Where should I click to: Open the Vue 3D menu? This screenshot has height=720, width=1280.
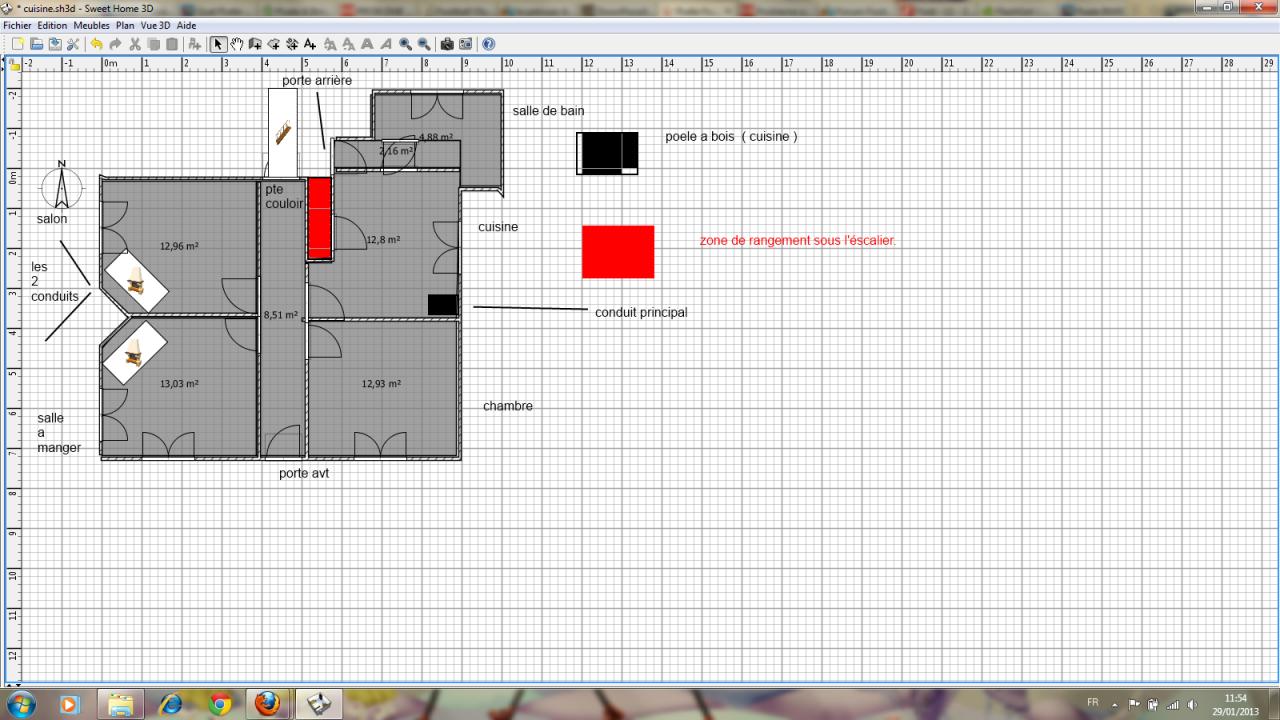[x=155, y=25]
